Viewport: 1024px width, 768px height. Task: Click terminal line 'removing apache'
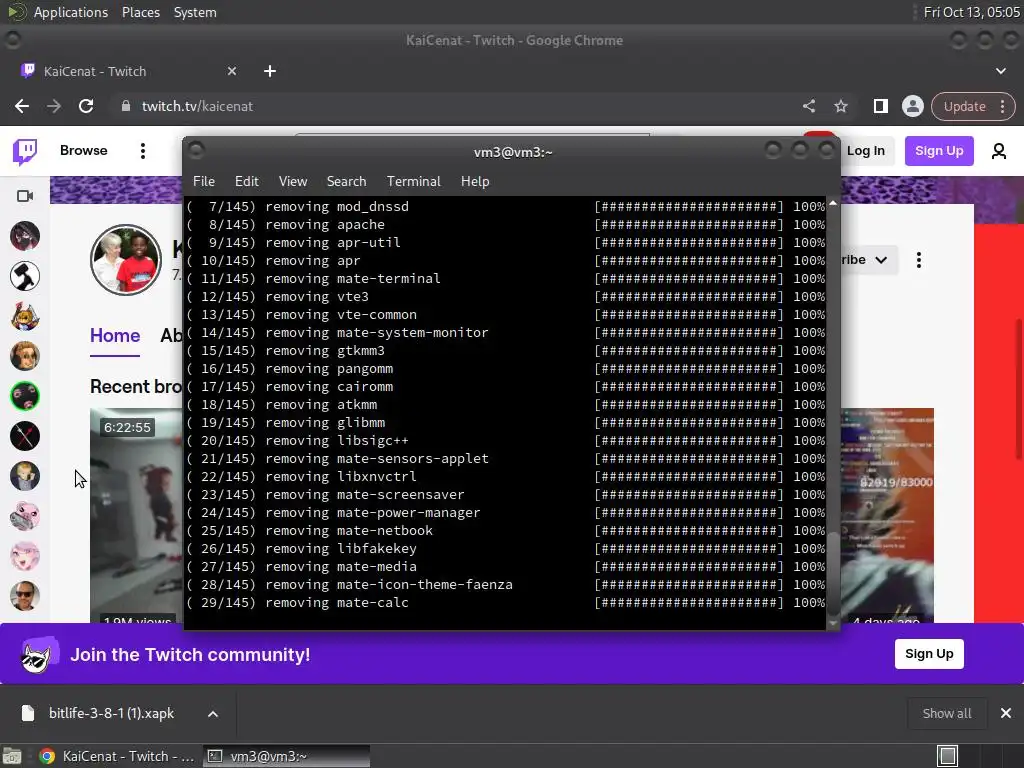[x=325, y=225]
